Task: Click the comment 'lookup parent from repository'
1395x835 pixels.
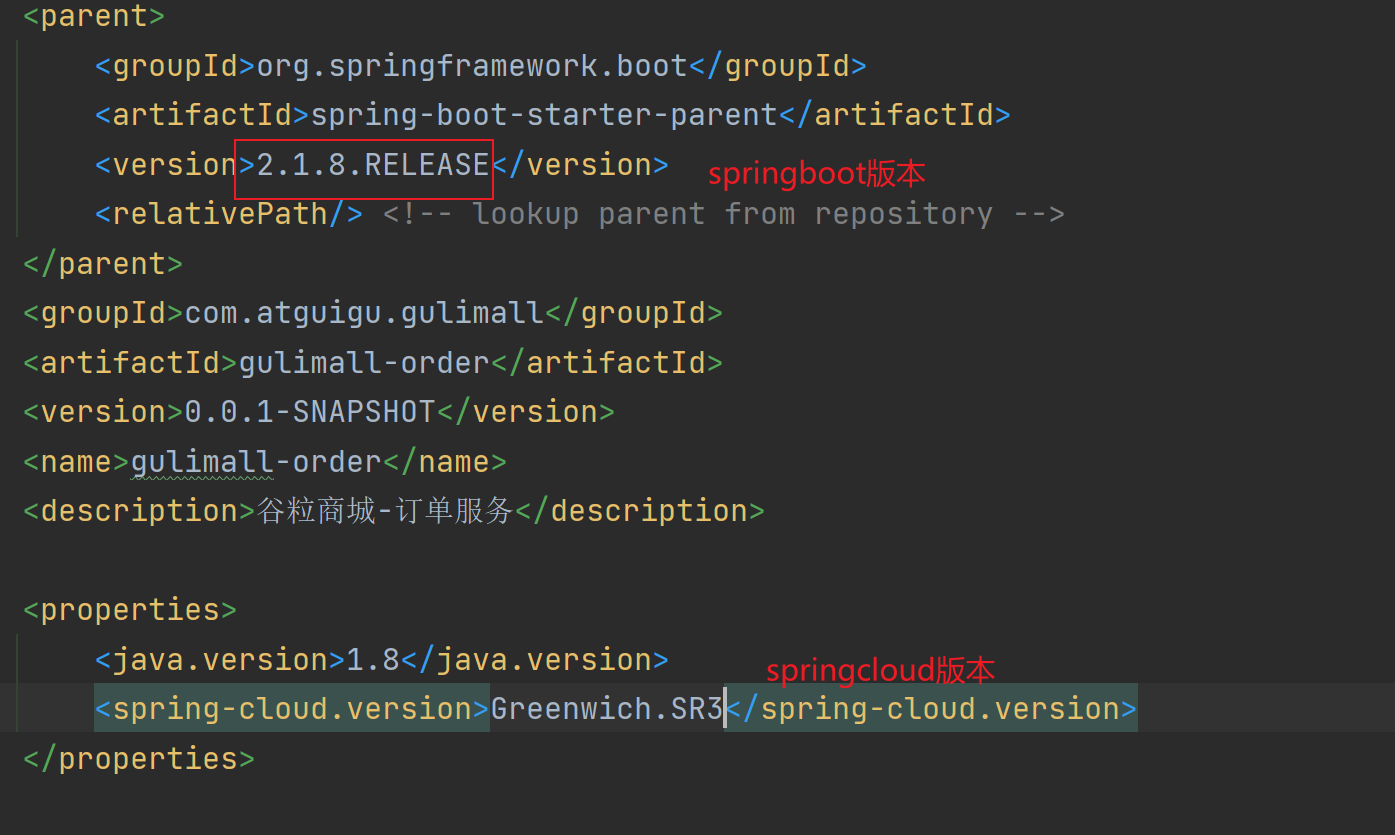Action: coord(724,214)
